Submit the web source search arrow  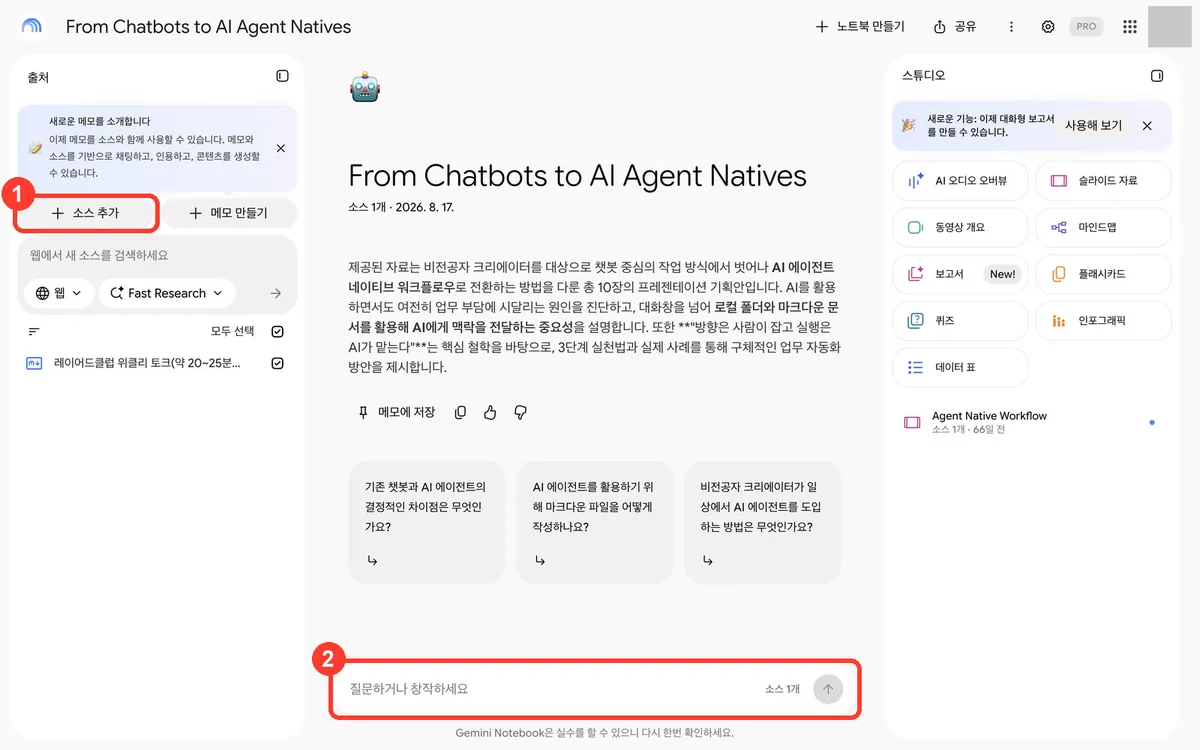point(276,293)
